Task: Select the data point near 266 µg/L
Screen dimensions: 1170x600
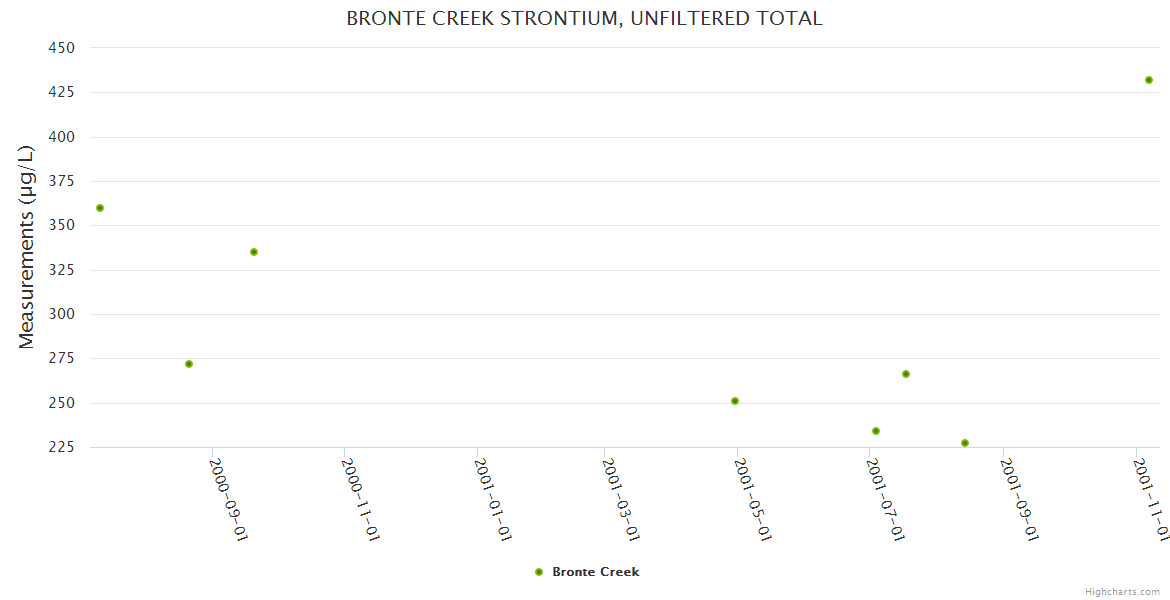Action: click(x=906, y=374)
